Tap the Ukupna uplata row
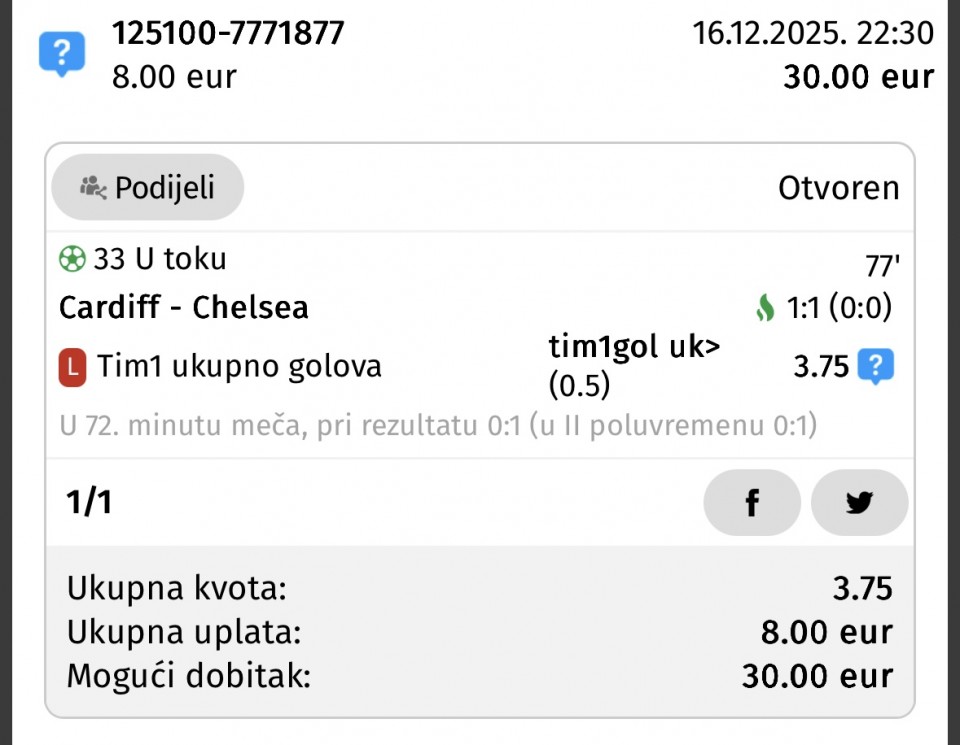 coord(479,633)
